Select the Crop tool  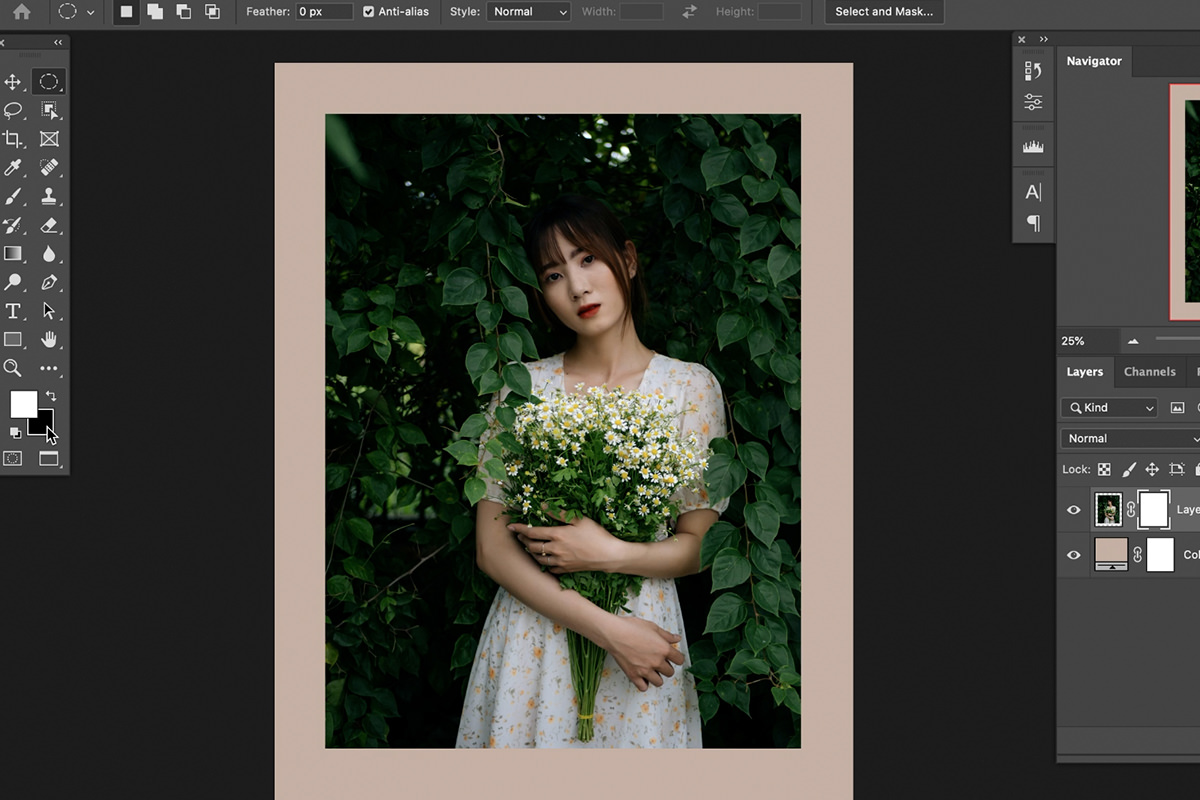coord(13,139)
